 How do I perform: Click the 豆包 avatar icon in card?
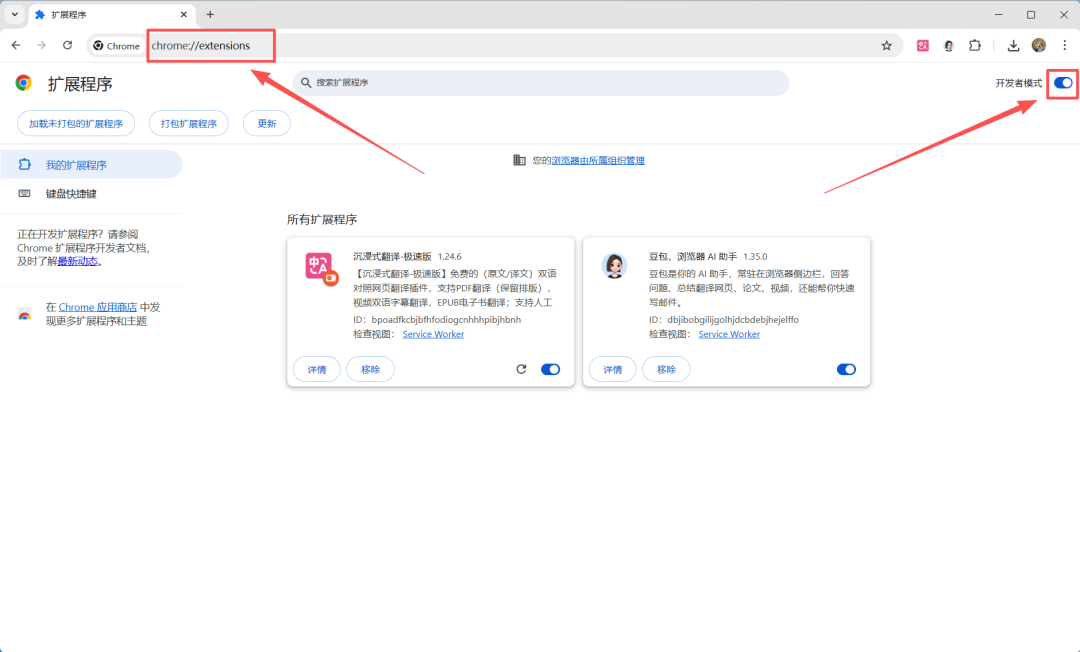click(x=614, y=266)
